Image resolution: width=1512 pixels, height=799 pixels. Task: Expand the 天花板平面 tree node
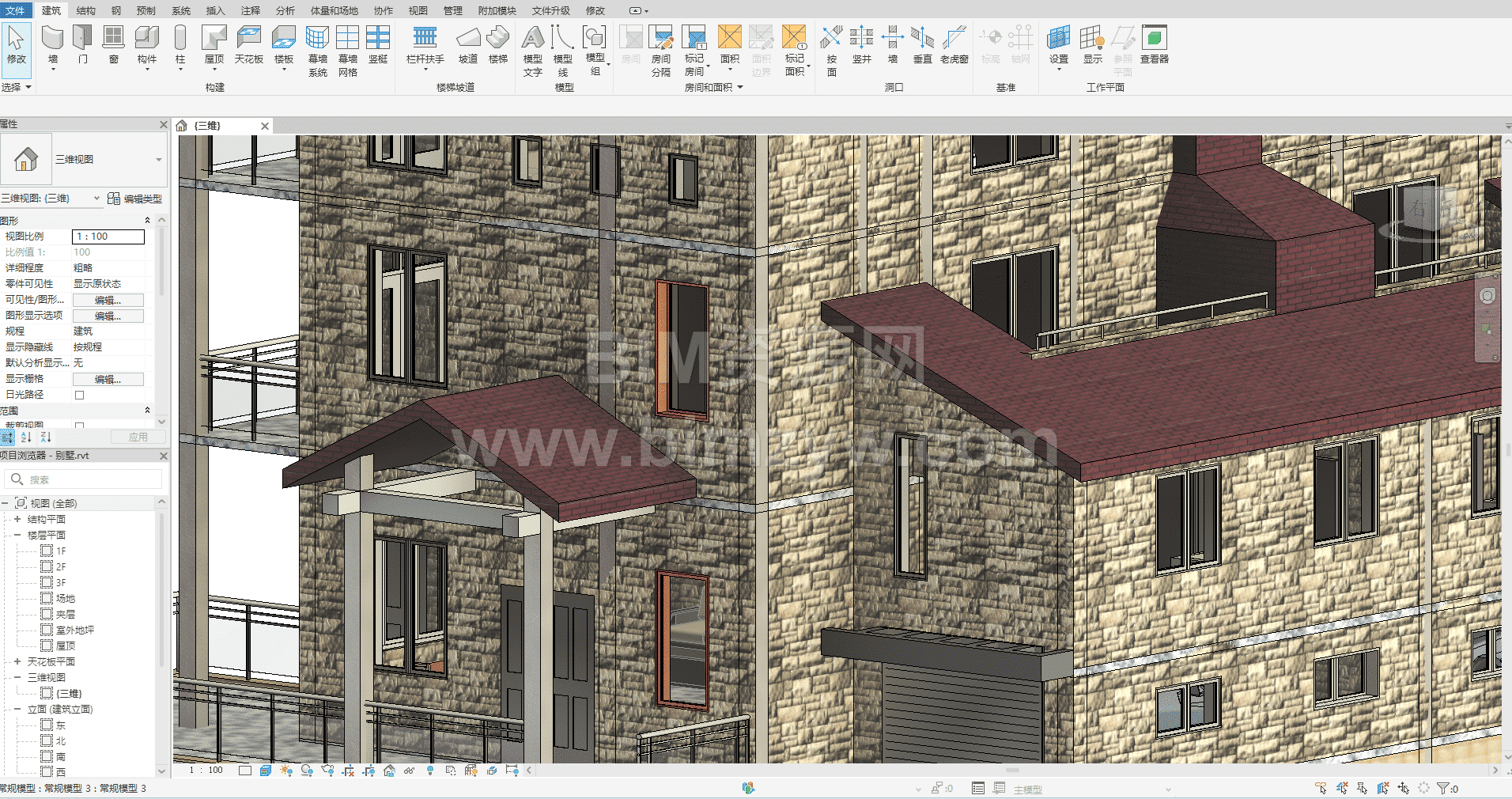pos(17,662)
